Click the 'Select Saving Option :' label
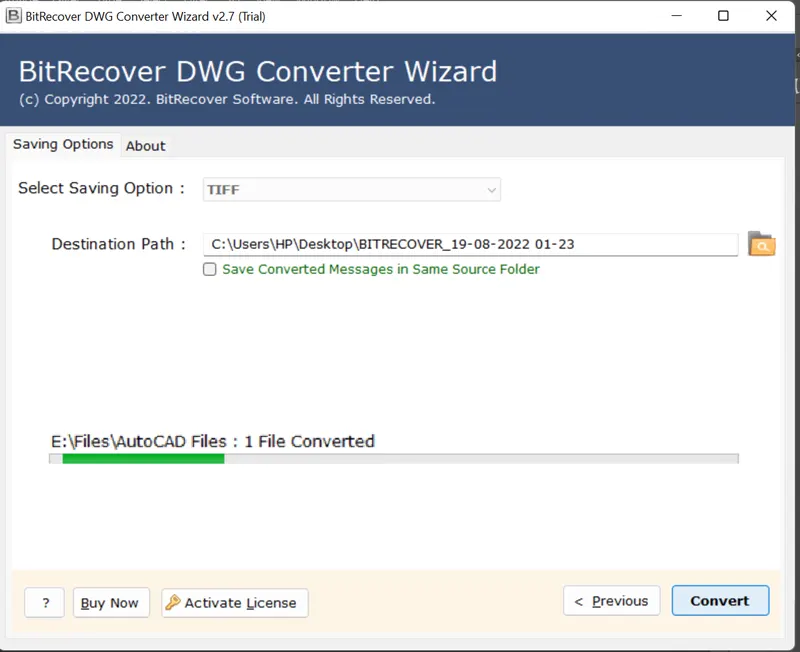This screenshot has height=652, width=800. (102, 188)
